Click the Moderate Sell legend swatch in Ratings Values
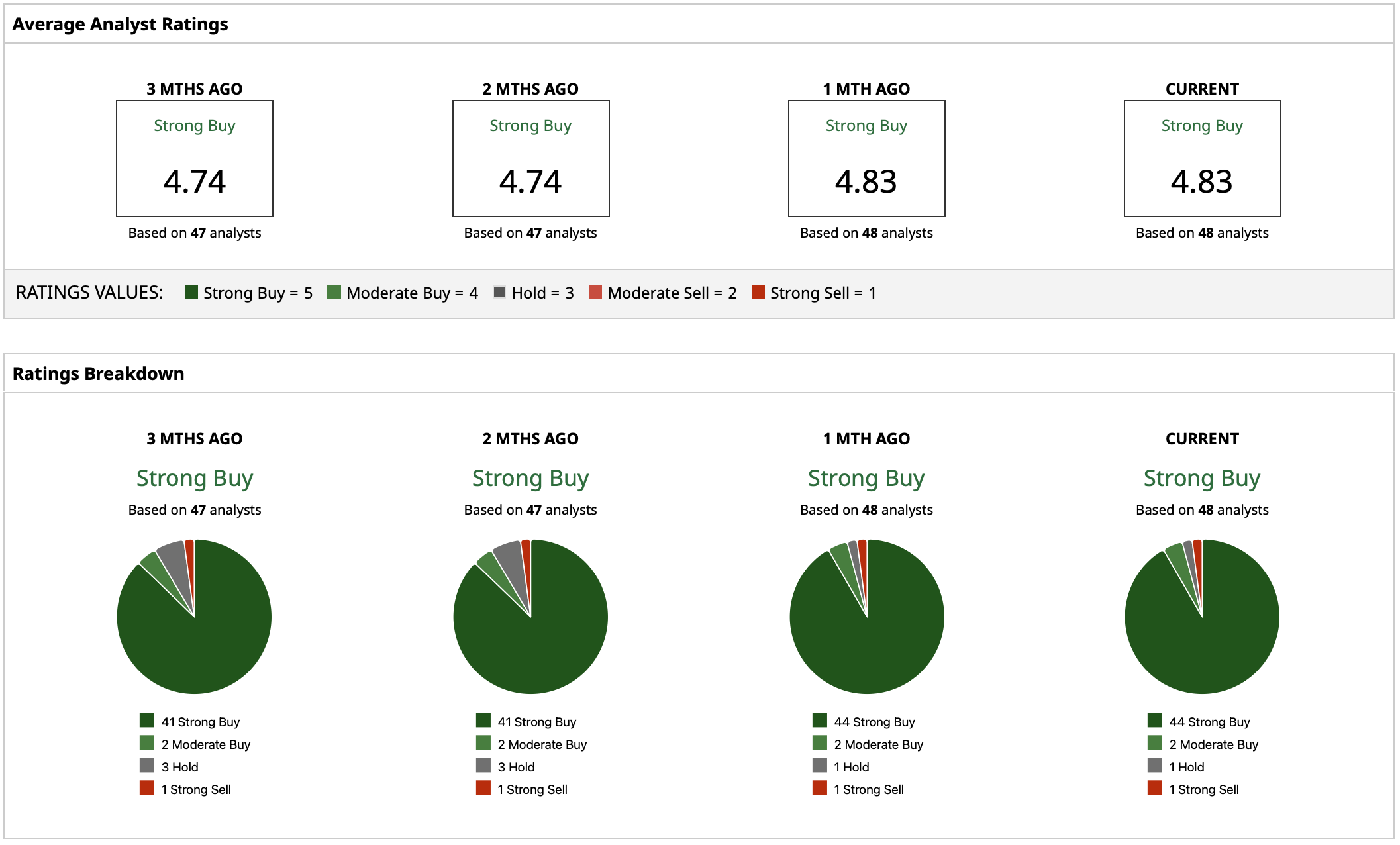The height and width of the screenshot is (845, 1400). click(595, 292)
